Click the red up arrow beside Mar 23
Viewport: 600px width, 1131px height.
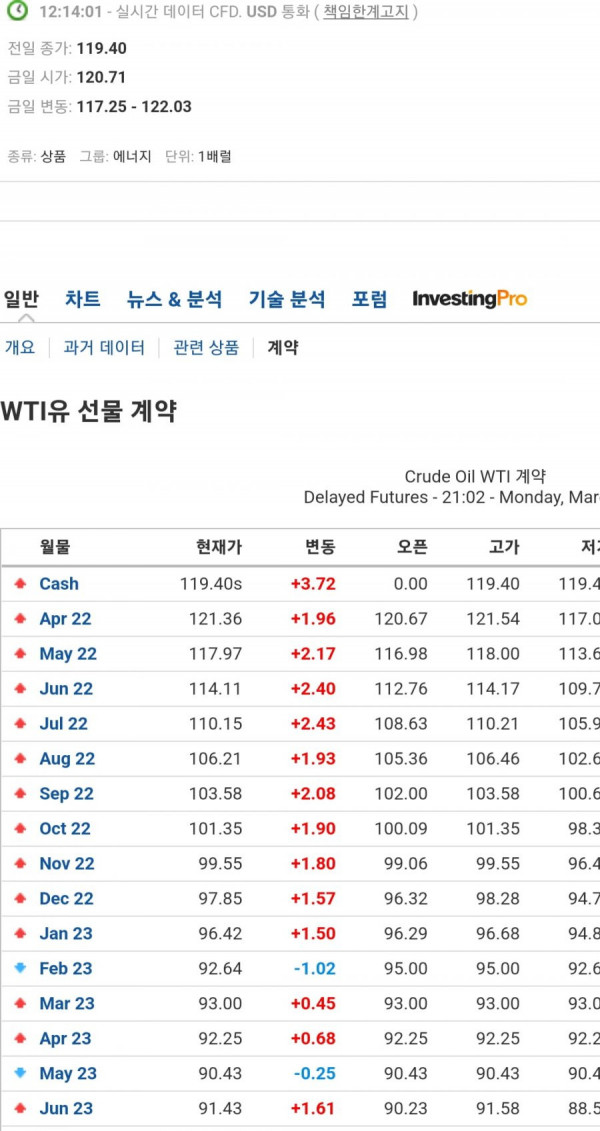click(20, 1003)
